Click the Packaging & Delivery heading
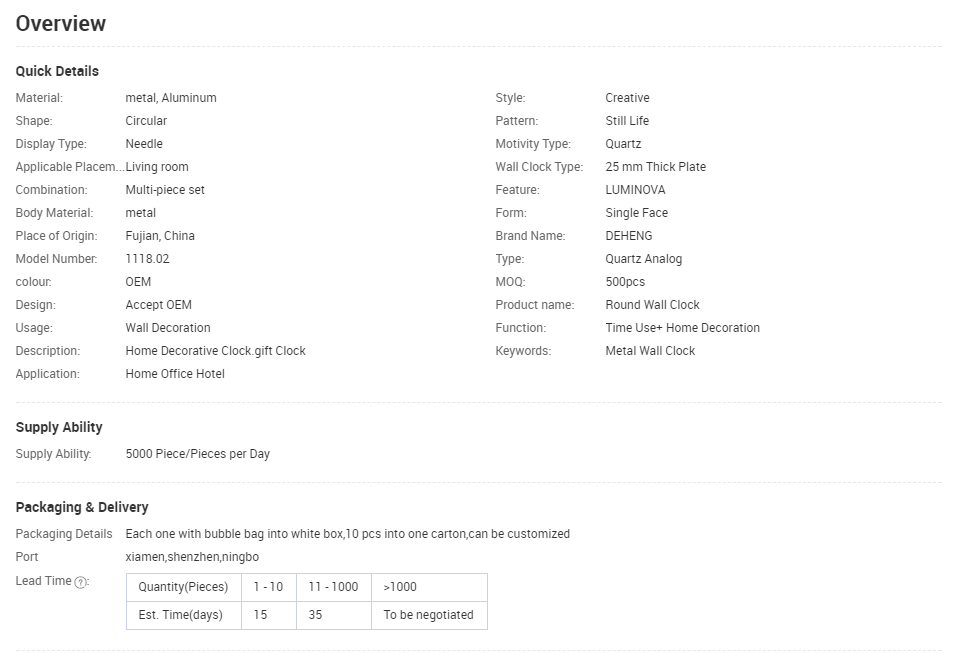This screenshot has width=958, height=653. [82, 507]
